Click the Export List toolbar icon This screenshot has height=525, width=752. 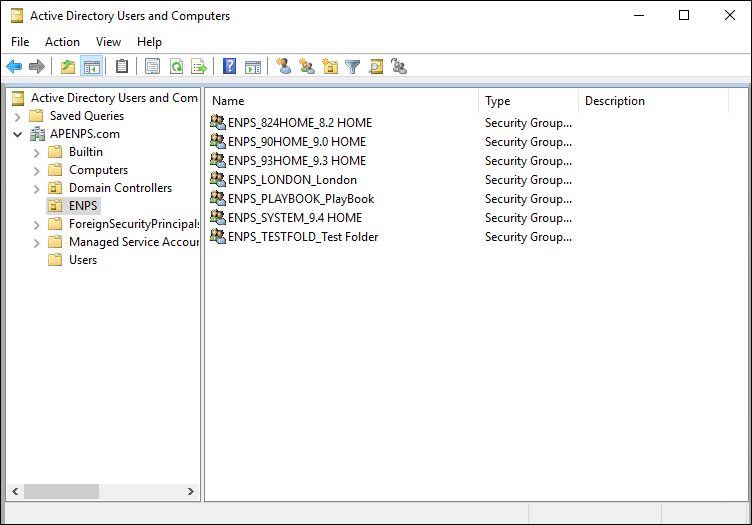click(x=199, y=66)
